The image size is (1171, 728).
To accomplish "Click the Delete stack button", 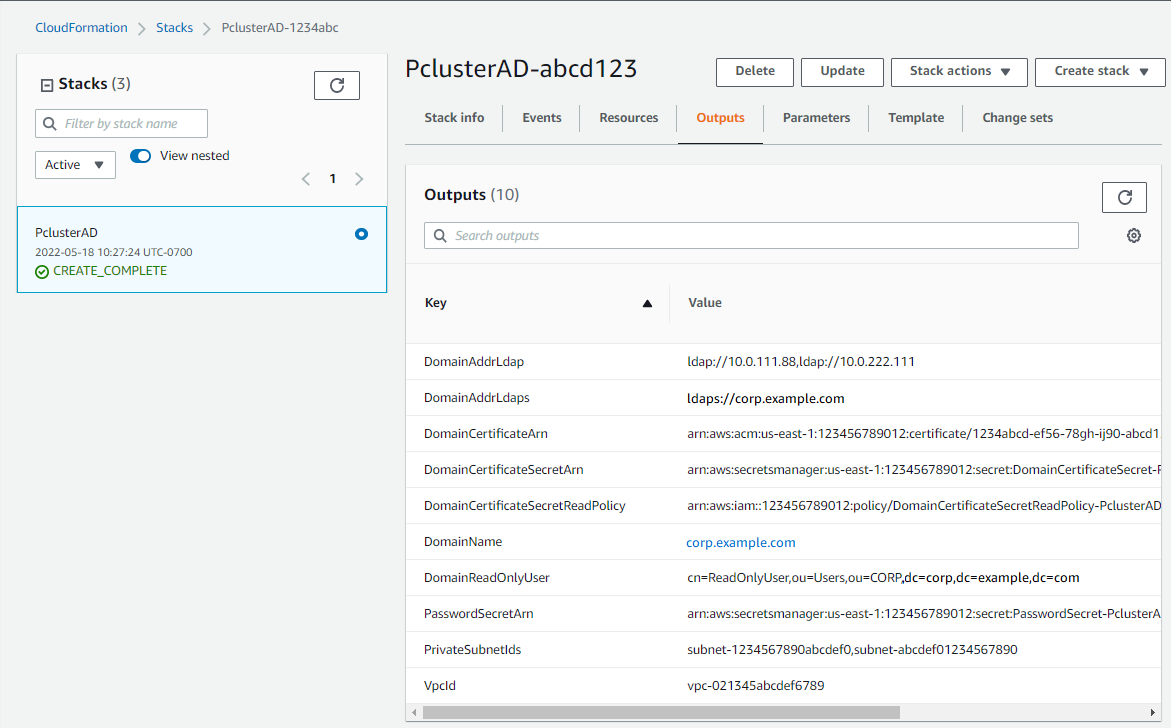I will (755, 72).
